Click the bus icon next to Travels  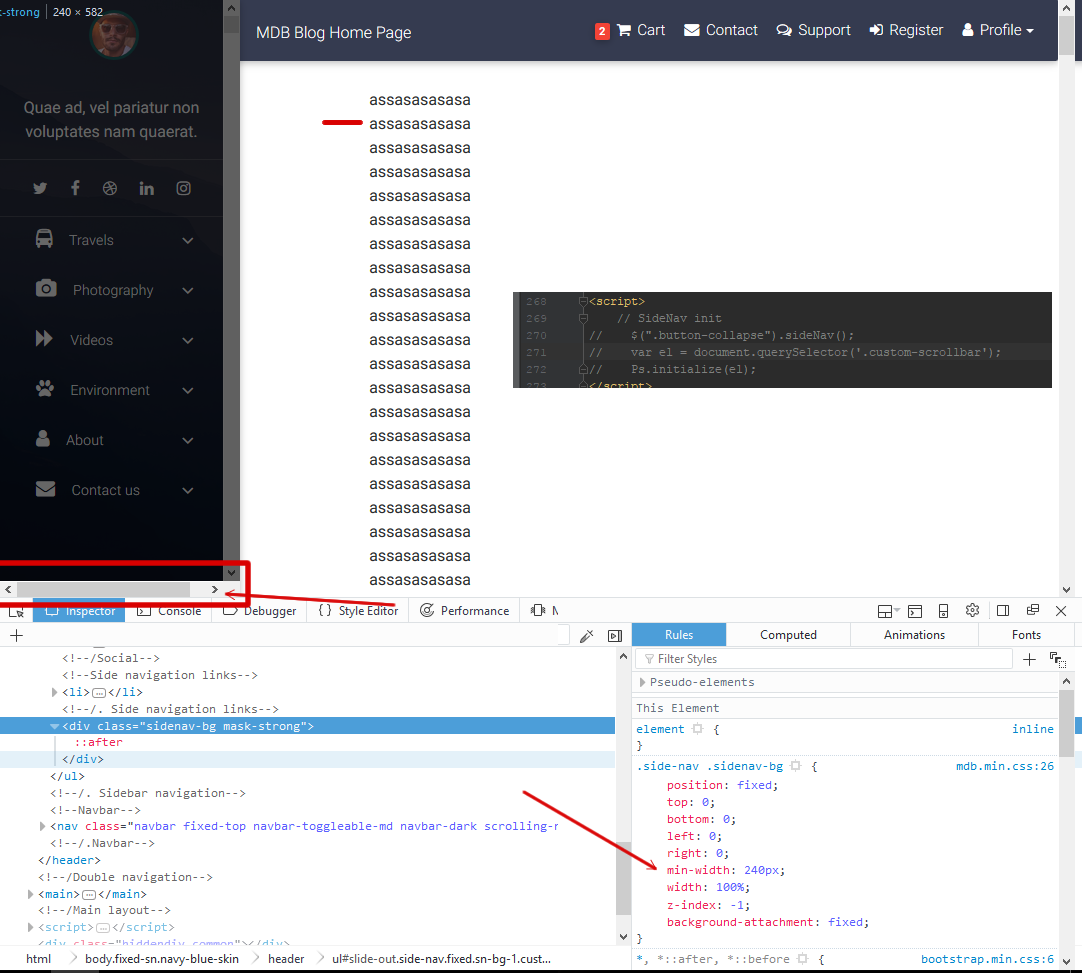pos(44,239)
